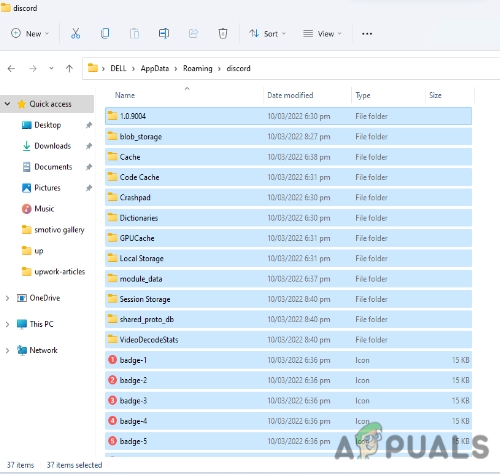Open Pictures in Quick access
500x474 pixels.
tap(47, 188)
